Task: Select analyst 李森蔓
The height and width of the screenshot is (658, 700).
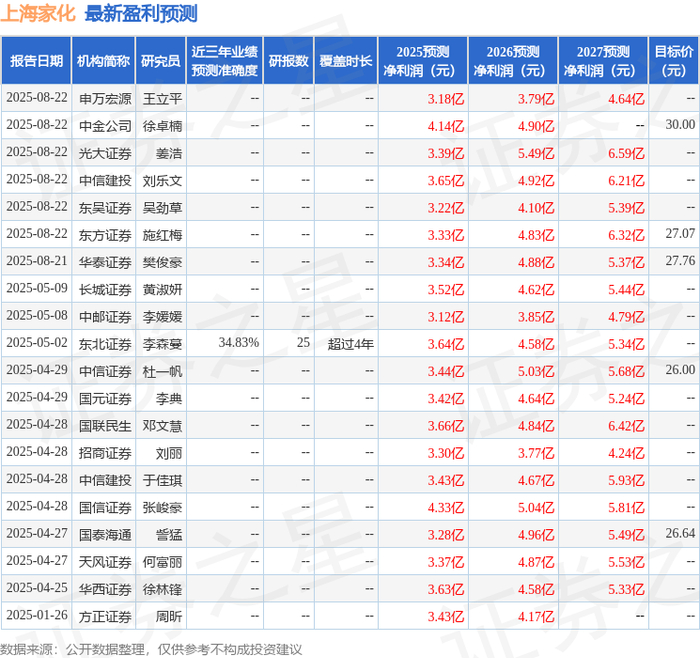Action: click(x=162, y=344)
